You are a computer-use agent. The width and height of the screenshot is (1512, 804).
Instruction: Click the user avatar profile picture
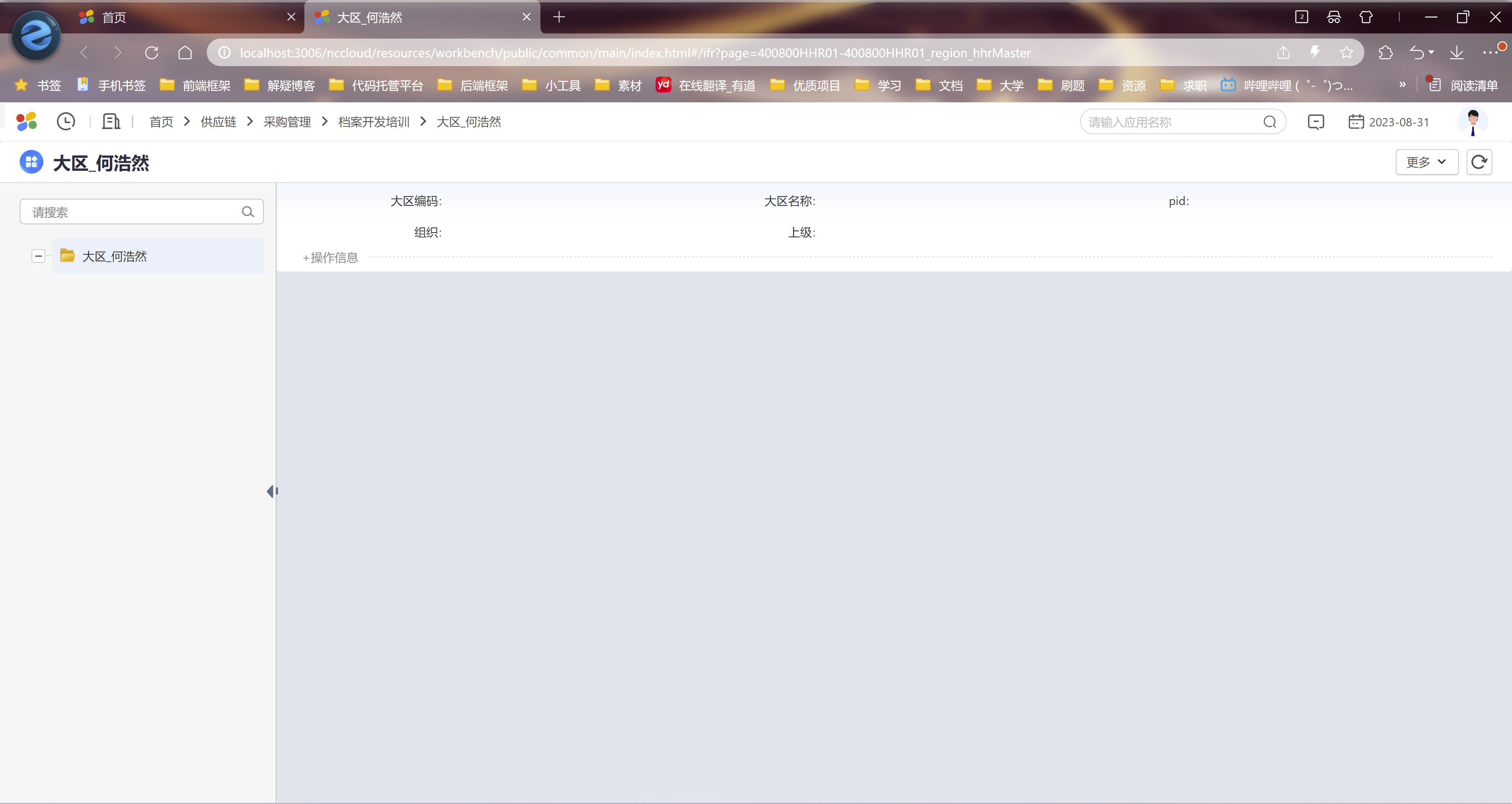click(x=1472, y=121)
